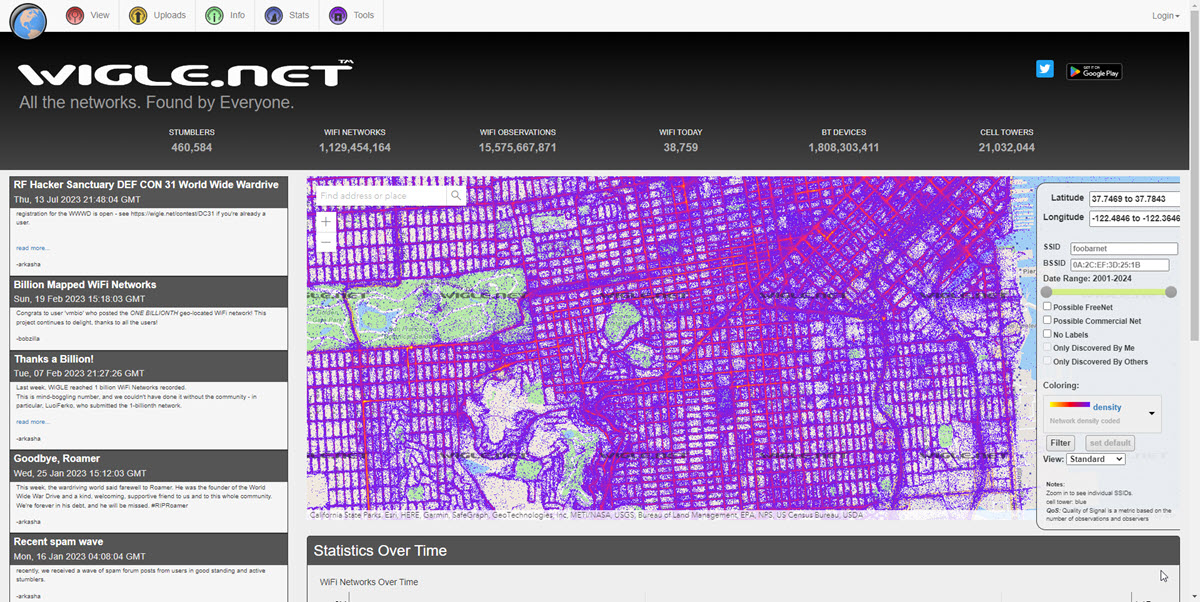Click the WiGLE globe logo icon
This screenshot has height=602, width=1200.
click(28, 21)
